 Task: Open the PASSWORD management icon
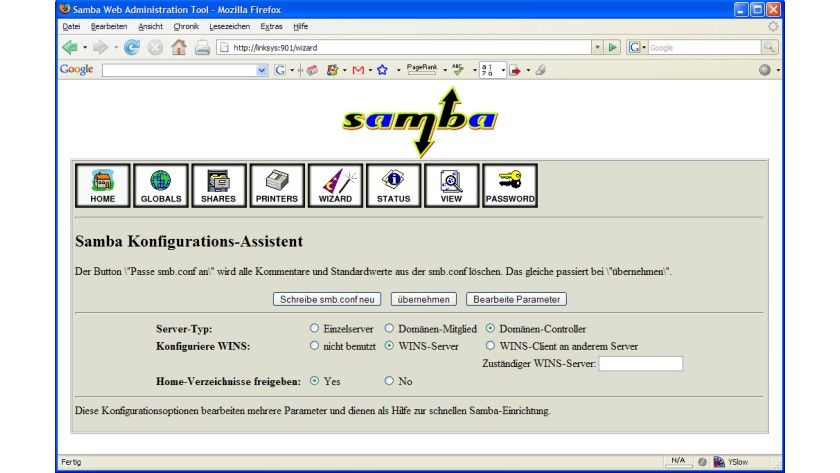[510, 185]
